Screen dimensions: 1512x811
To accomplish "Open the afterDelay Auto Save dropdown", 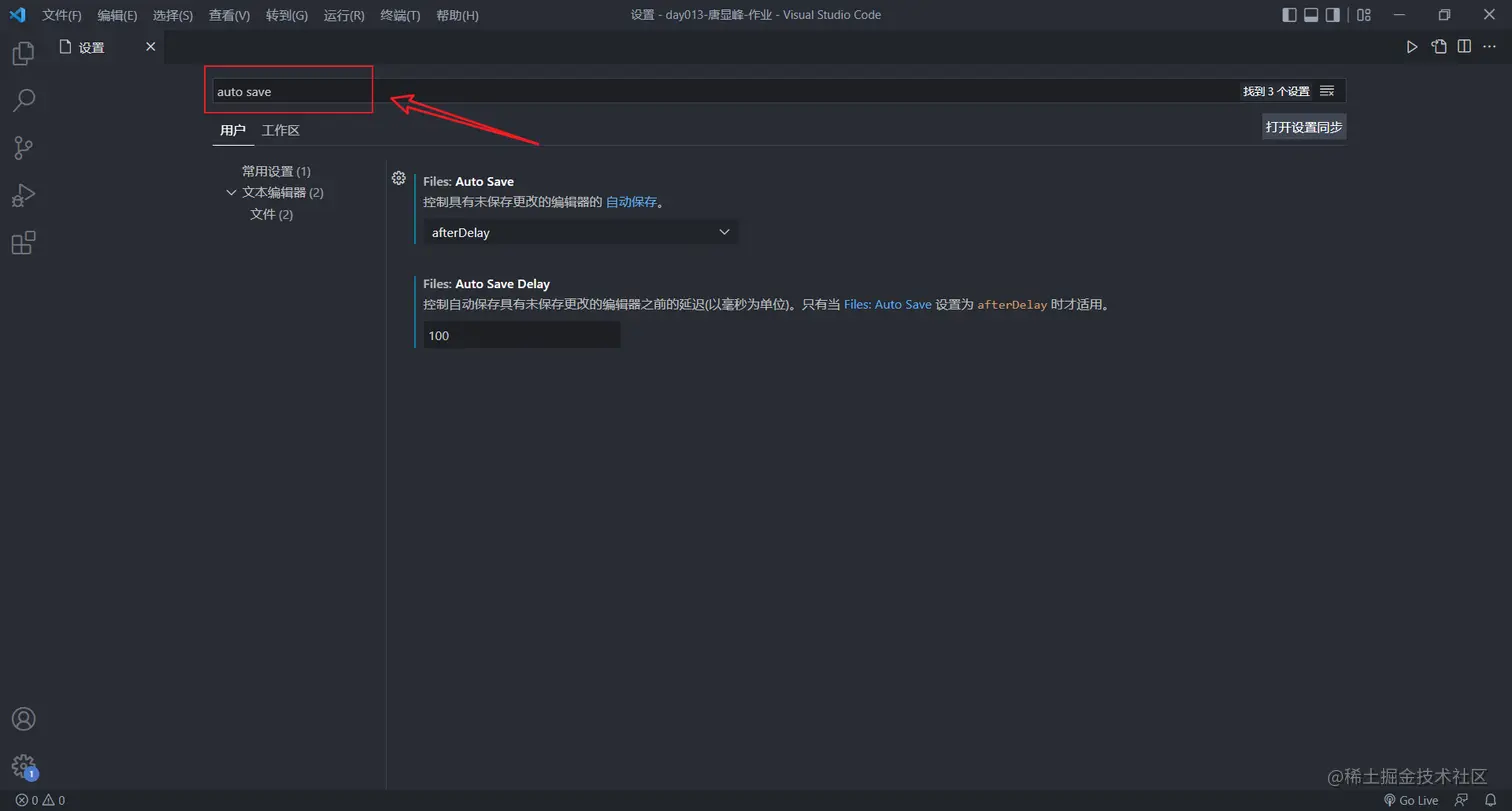I will [x=580, y=232].
